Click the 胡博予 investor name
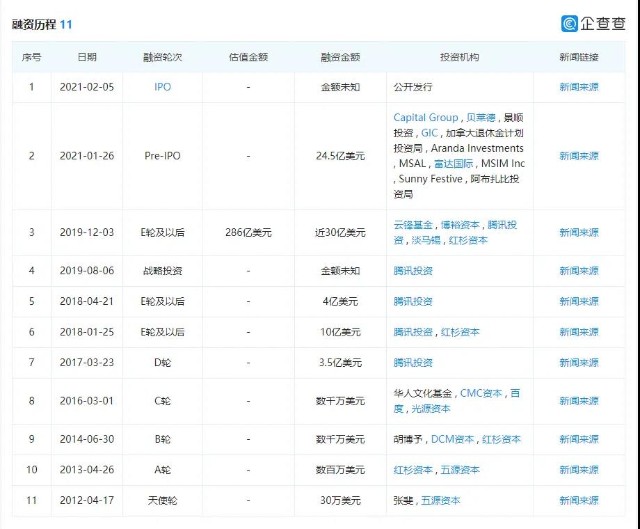Viewport: 640px width, 529px height. pos(408,439)
